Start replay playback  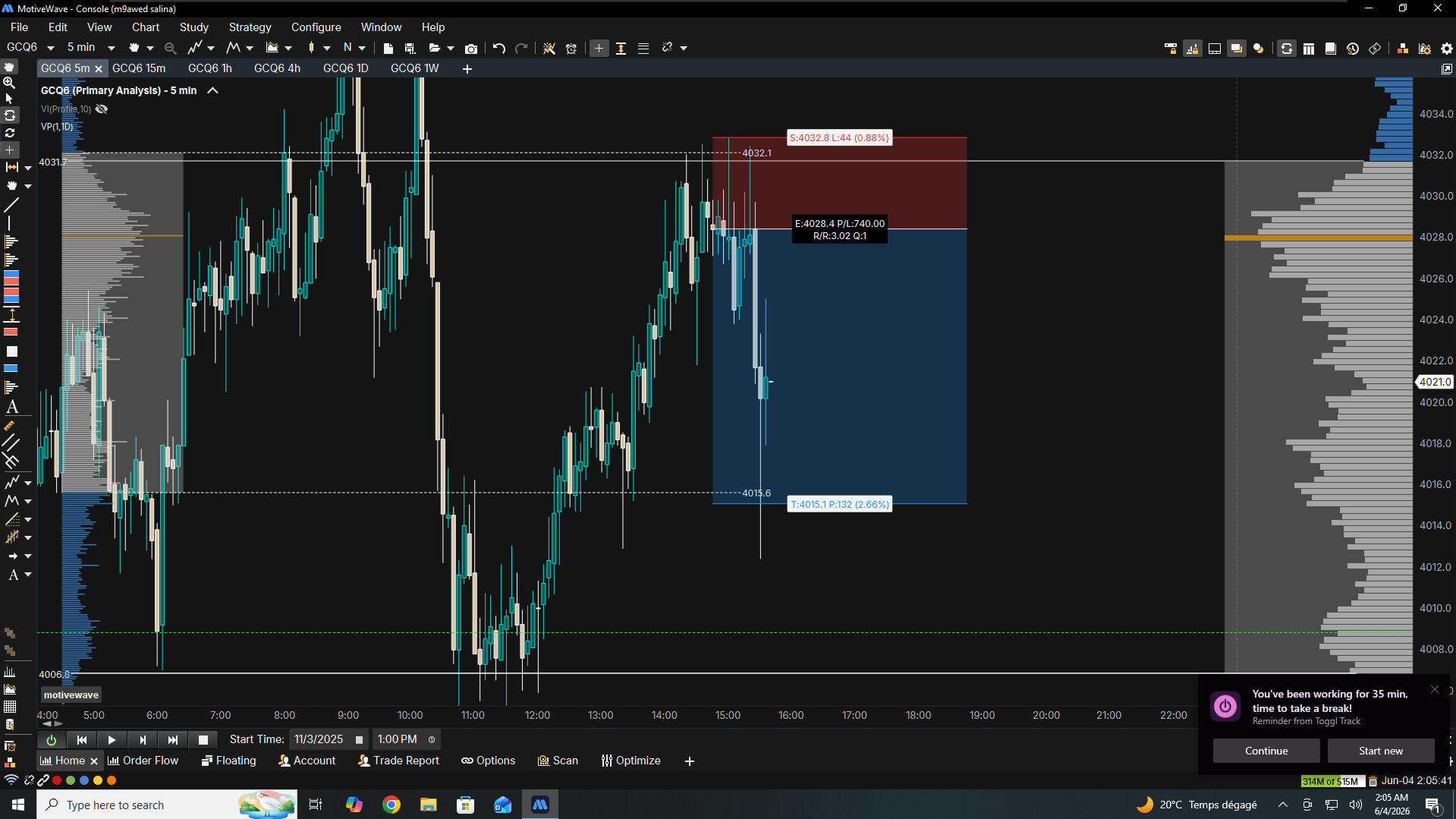[112, 739]
